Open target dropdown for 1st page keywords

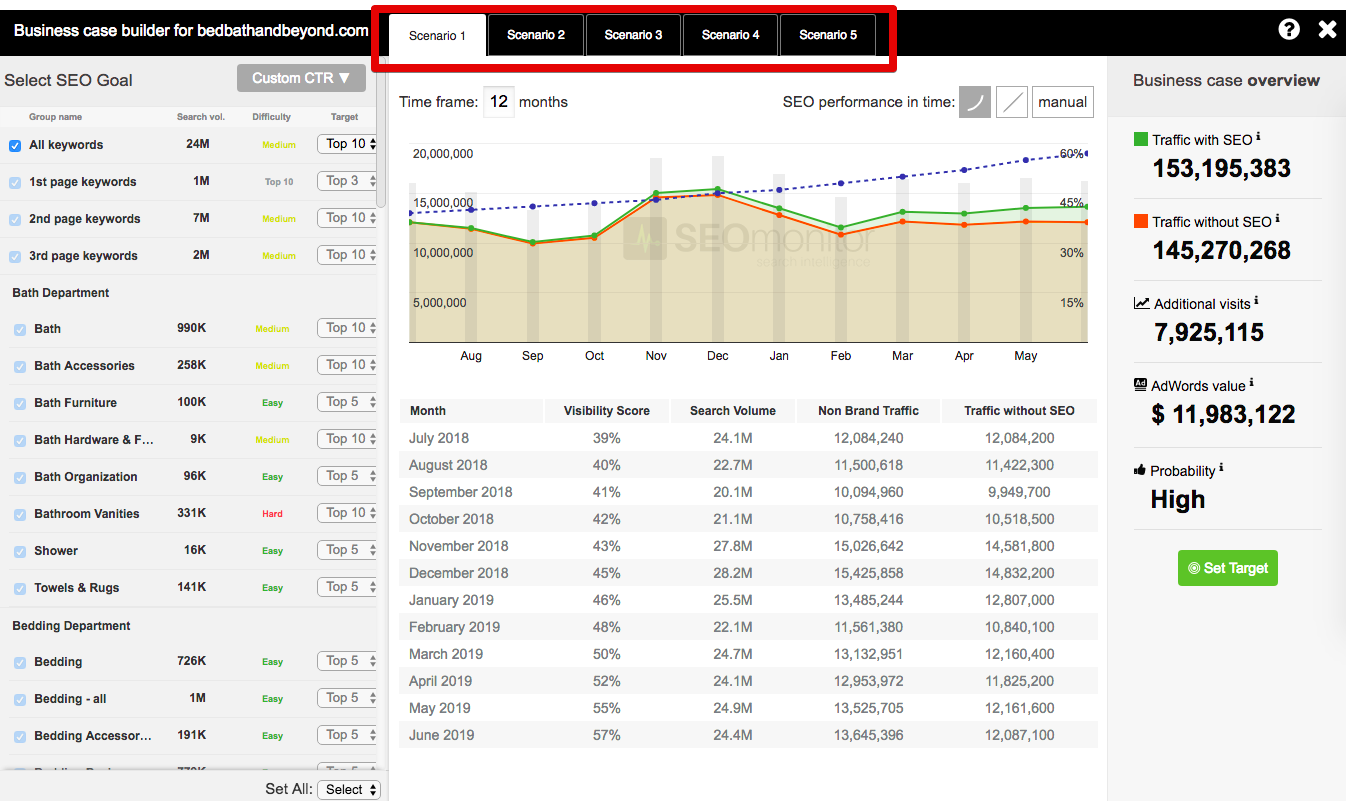coord(347,181)
